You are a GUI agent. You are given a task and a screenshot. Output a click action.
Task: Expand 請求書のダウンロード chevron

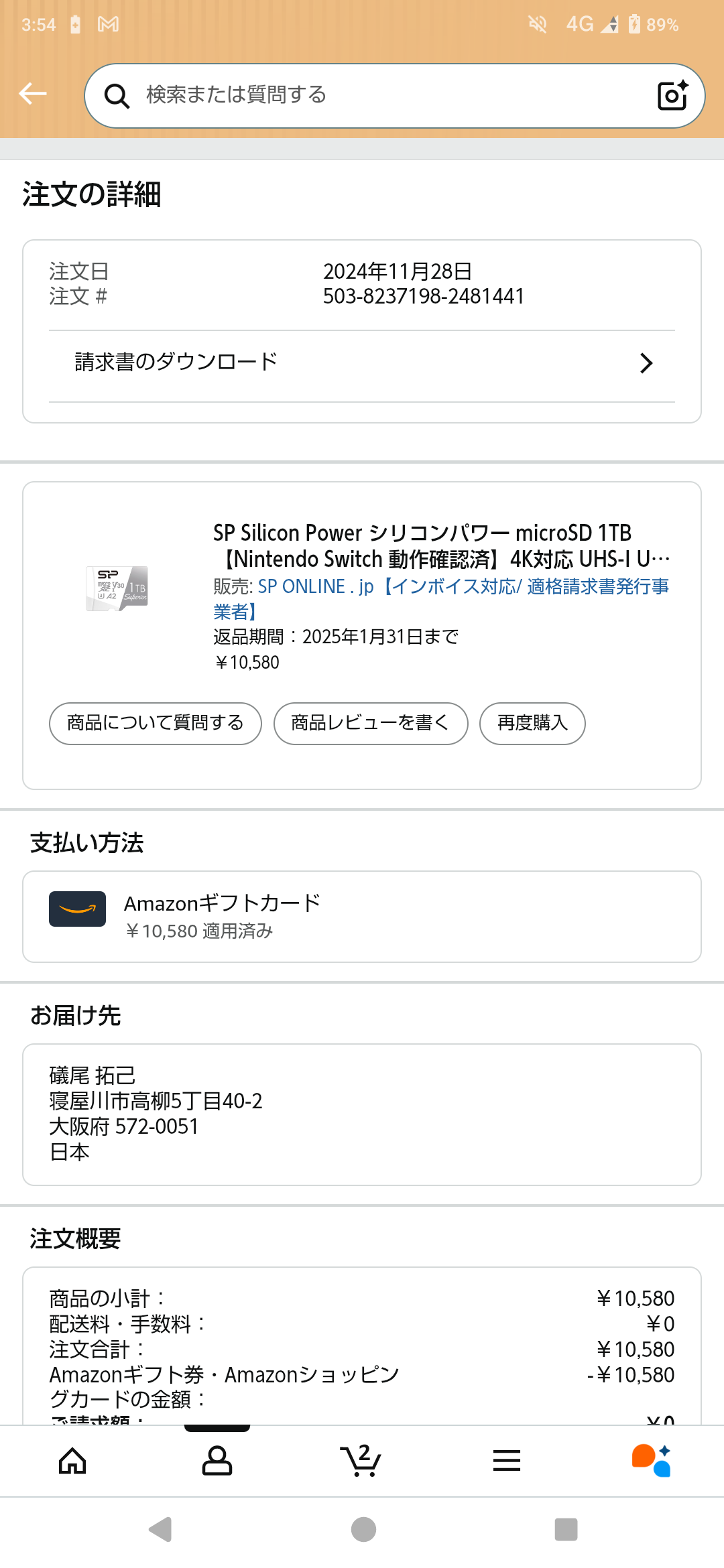pos(646,363)
